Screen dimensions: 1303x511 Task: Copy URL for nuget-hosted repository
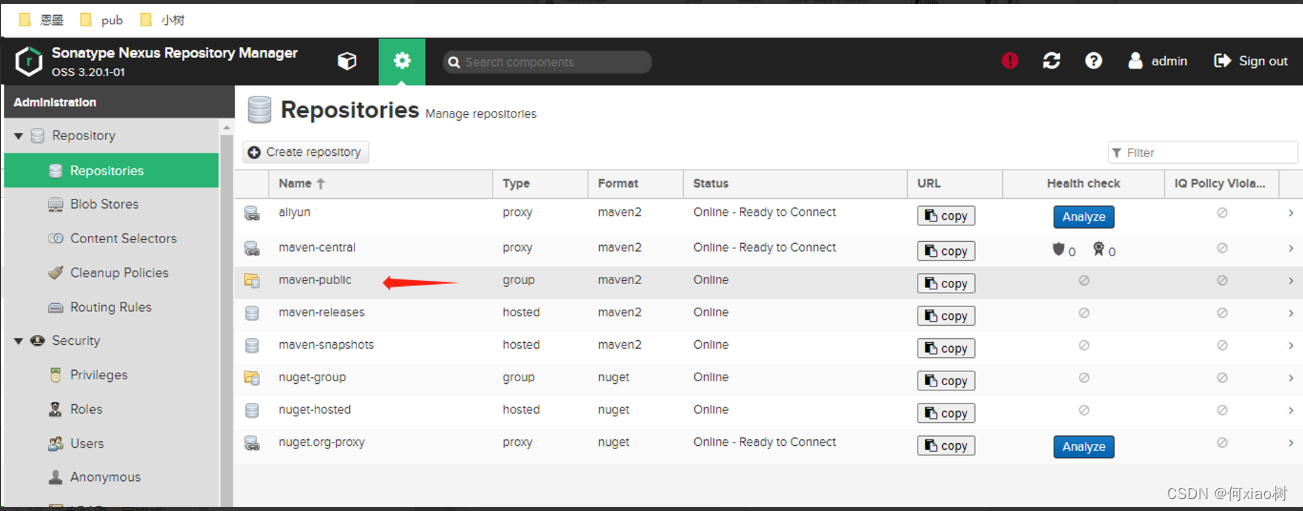pos(946,413)
